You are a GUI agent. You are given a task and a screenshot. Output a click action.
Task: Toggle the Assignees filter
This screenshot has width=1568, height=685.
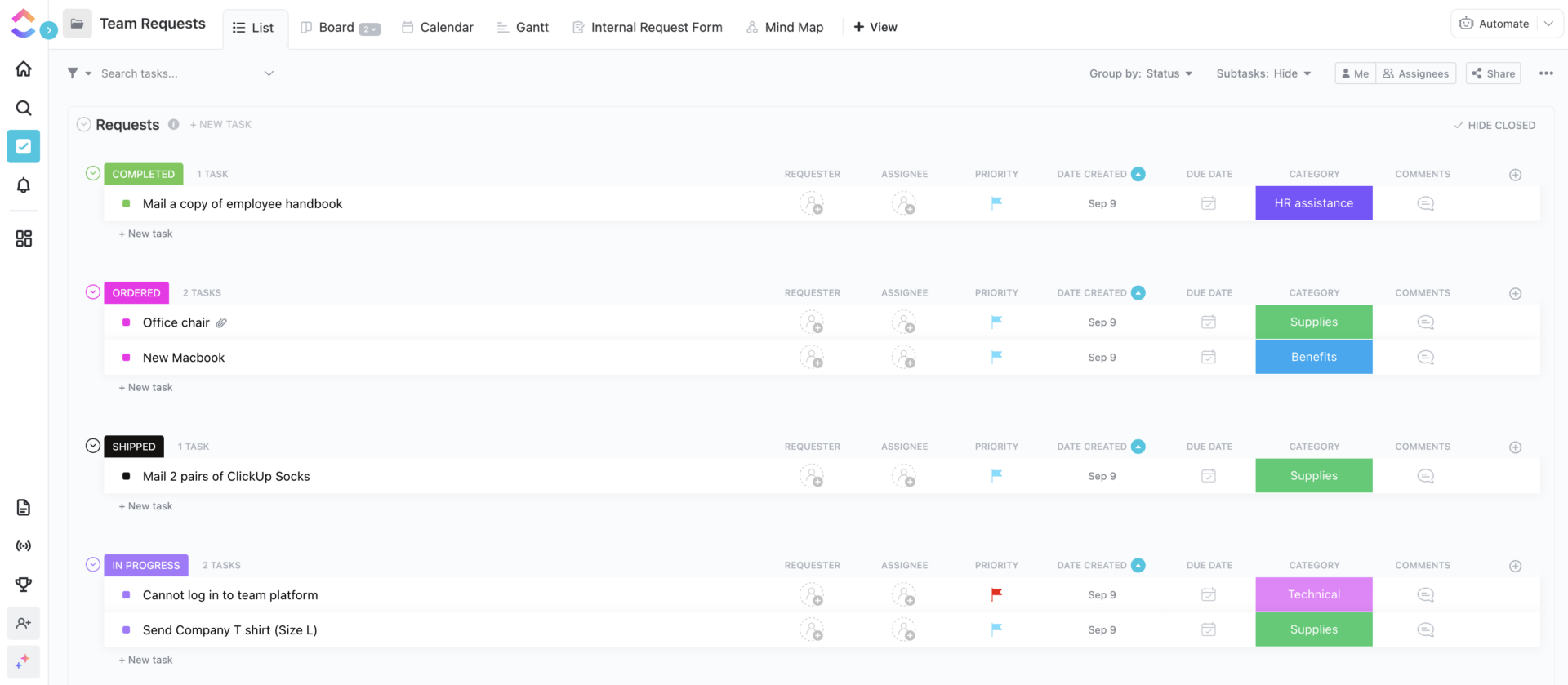click(1416, 73)
